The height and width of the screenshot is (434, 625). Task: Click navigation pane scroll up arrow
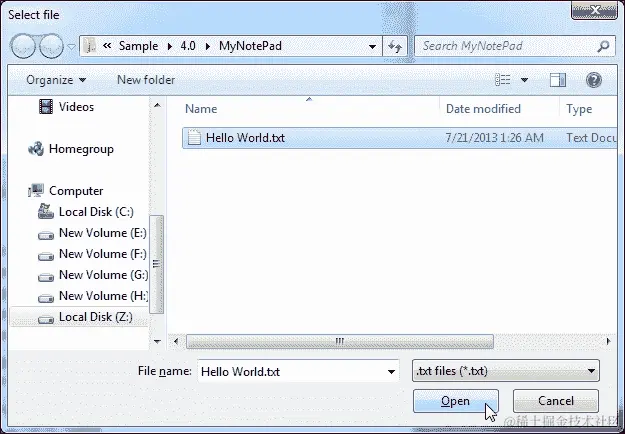click(157, 106)
